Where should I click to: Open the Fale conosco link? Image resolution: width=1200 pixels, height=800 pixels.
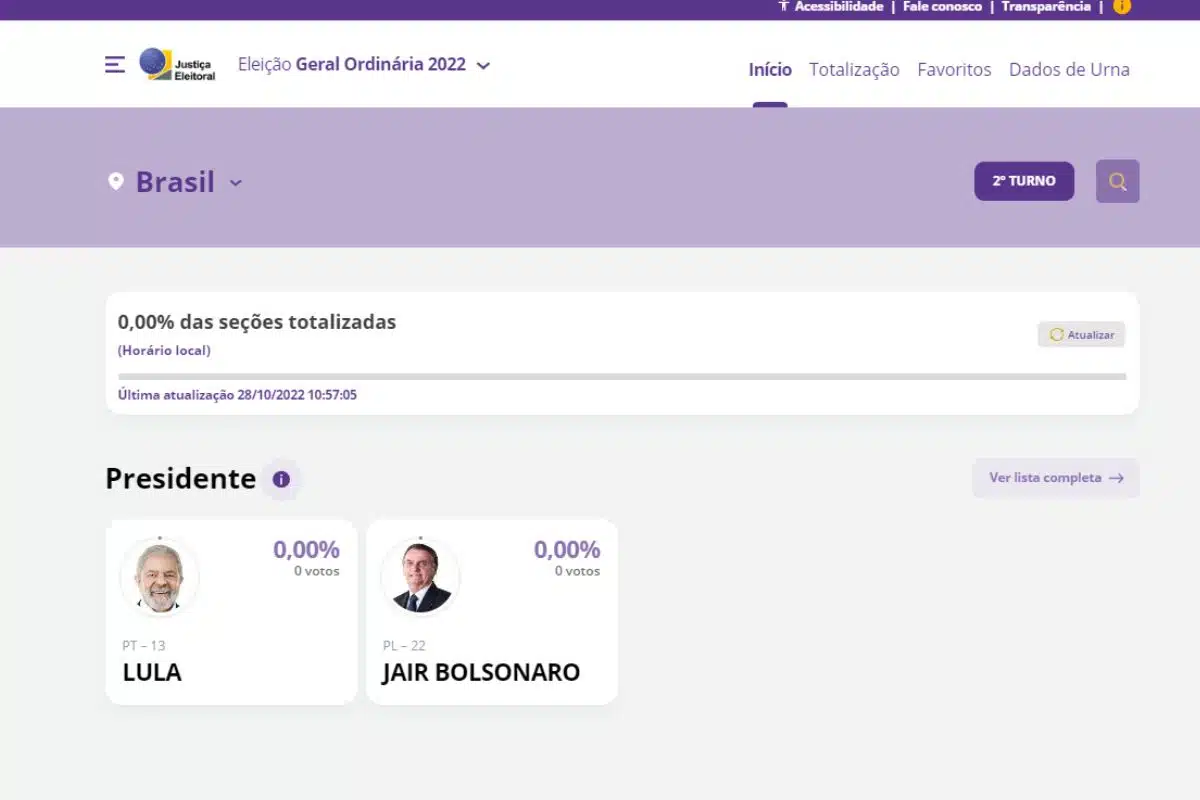[x=941, y=6]
